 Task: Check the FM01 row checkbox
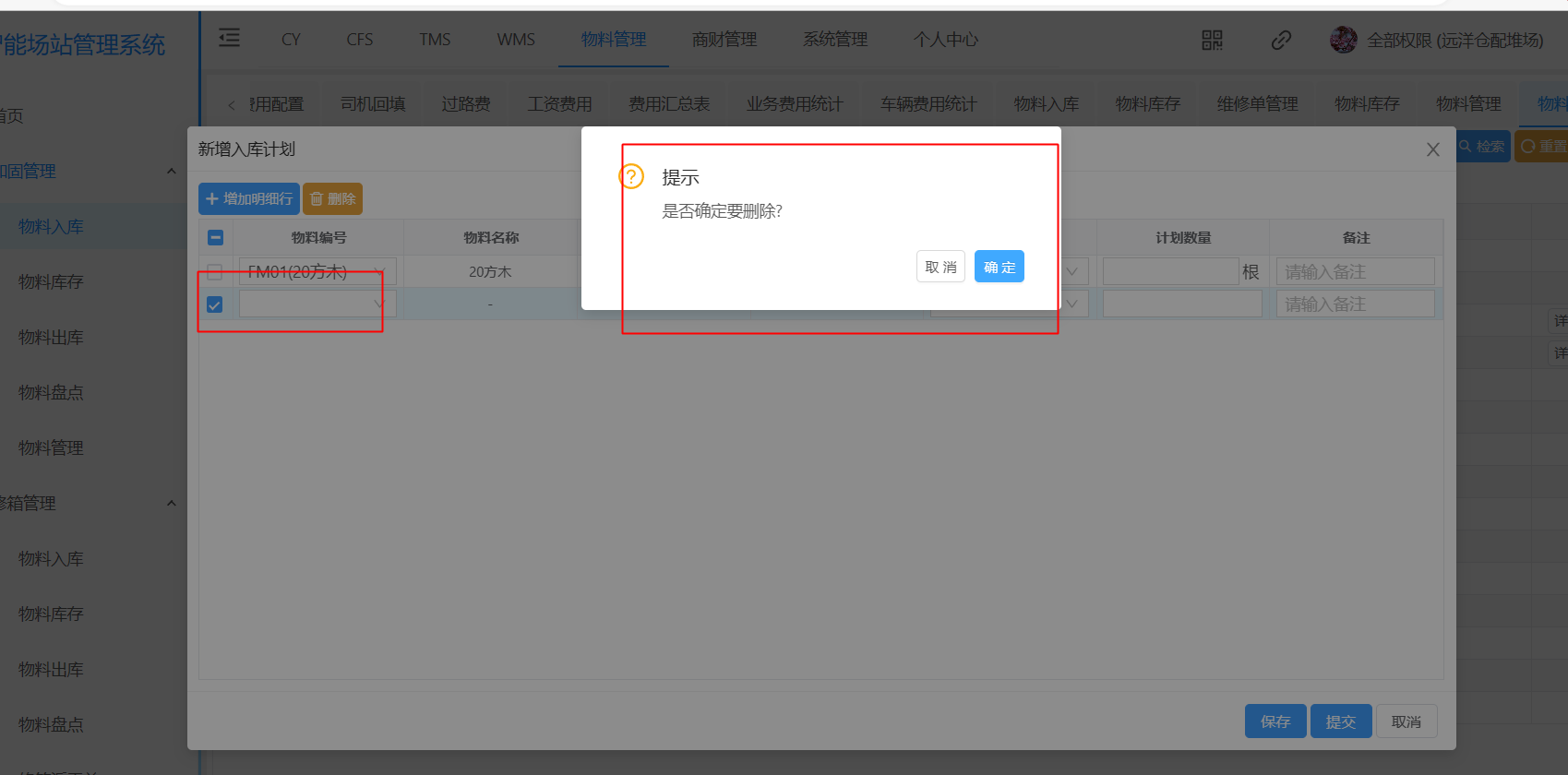click(215, 272)
